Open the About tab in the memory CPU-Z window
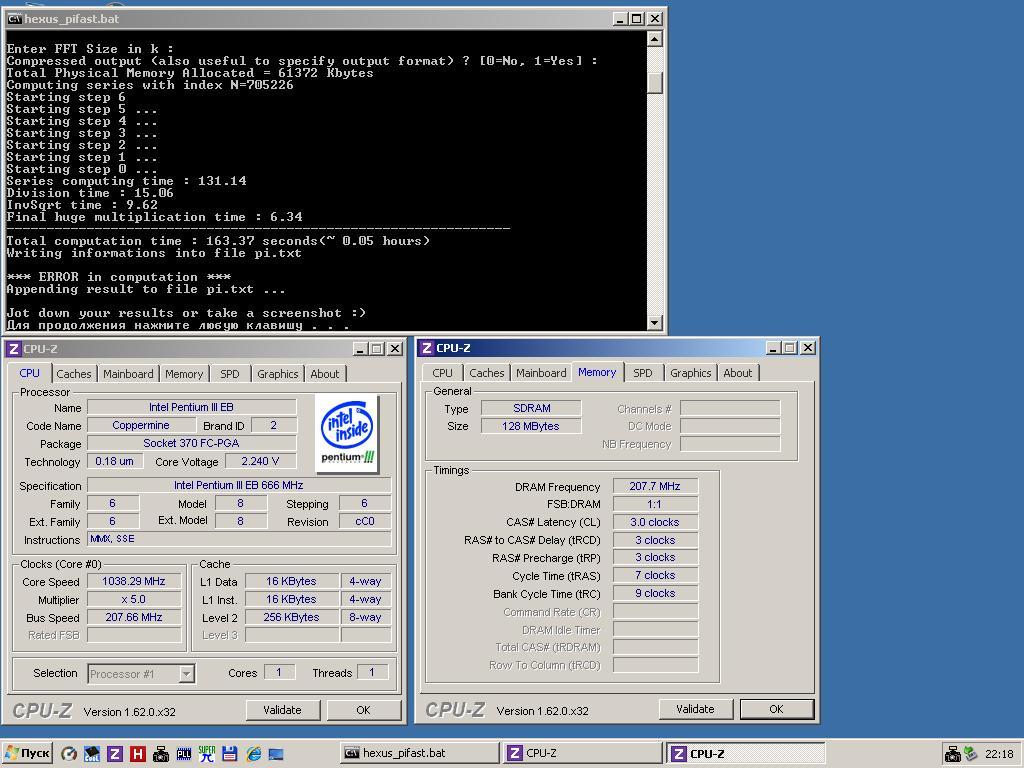The height and width of the screenshot is (768, 1024). point(738,373)
